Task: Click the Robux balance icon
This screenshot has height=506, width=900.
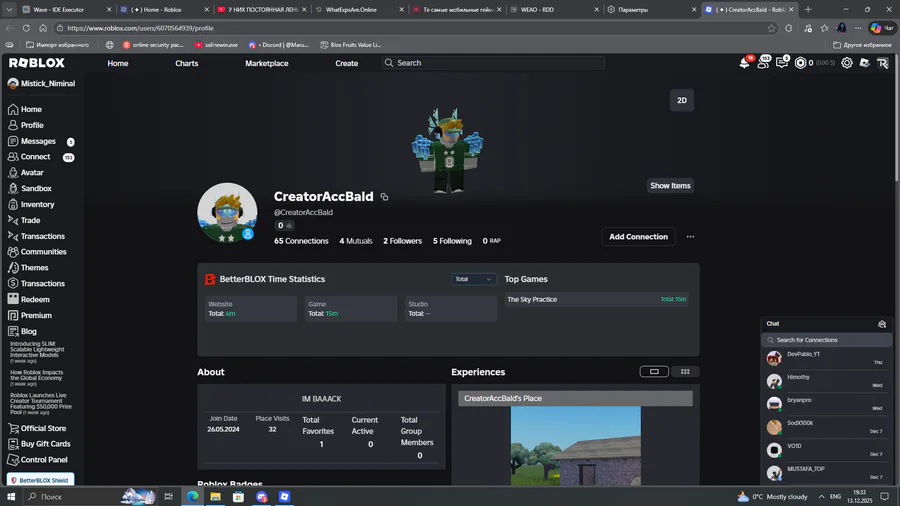Action: (800, 63)
